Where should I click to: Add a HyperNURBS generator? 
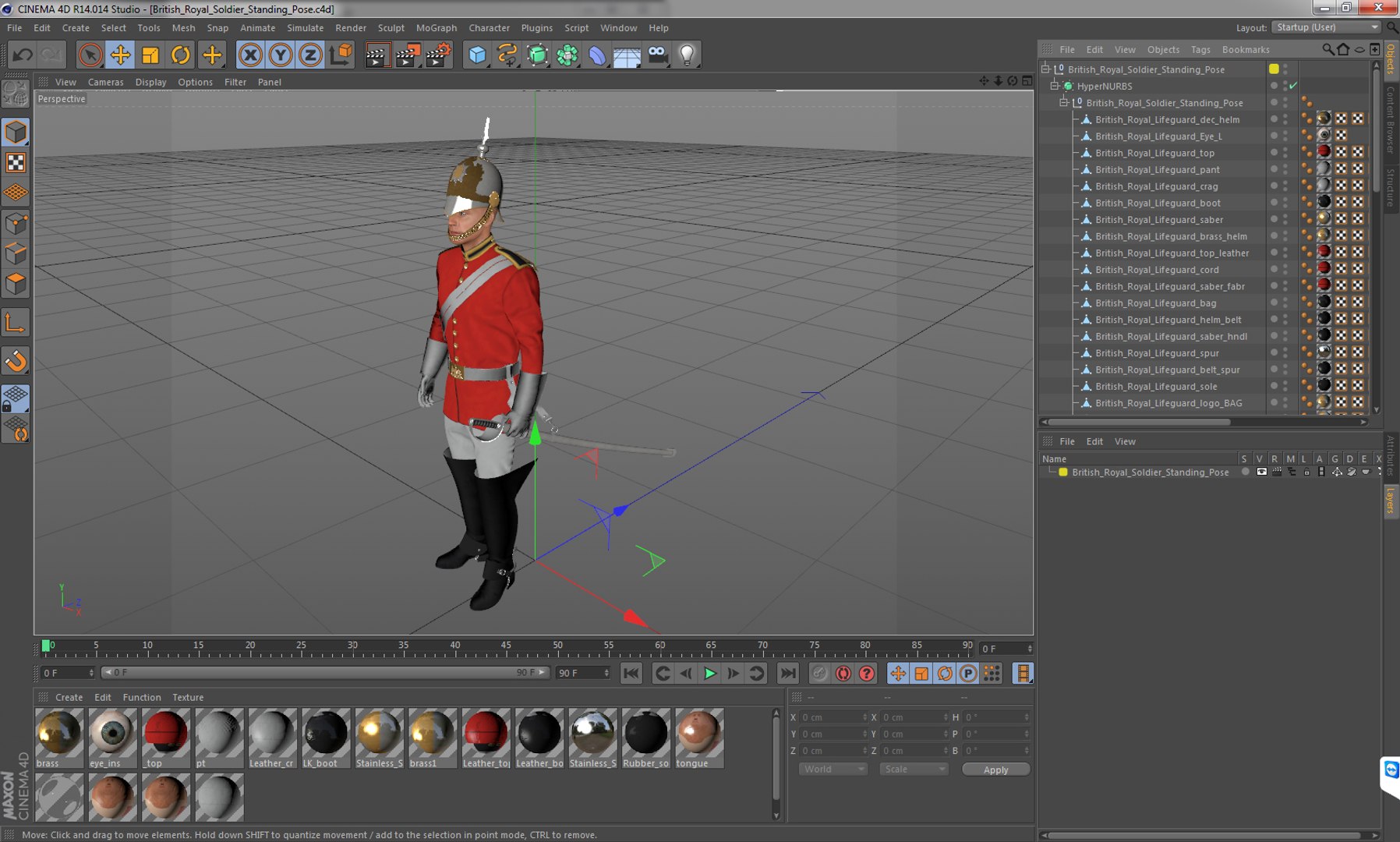[537, 55]
